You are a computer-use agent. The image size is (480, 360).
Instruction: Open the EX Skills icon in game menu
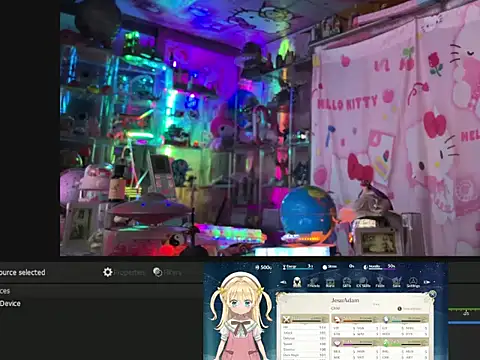[x=363, y=283]
